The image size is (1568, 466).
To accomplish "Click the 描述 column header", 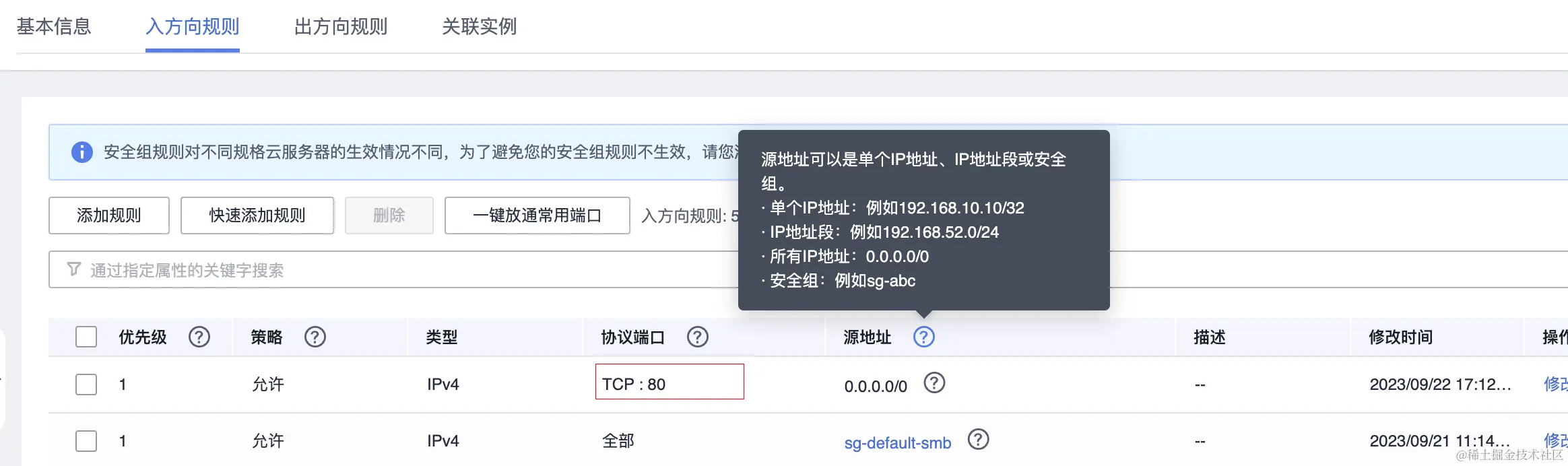I will pyautogui.click(x=1210, y=337).
